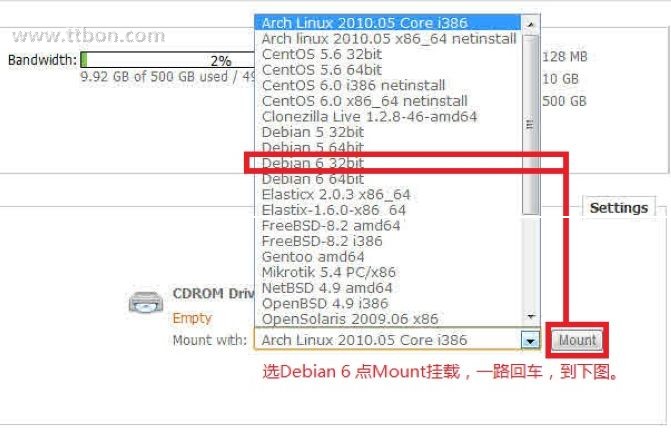
Task: Click the 500 GB value
Action: pos(564,101)
